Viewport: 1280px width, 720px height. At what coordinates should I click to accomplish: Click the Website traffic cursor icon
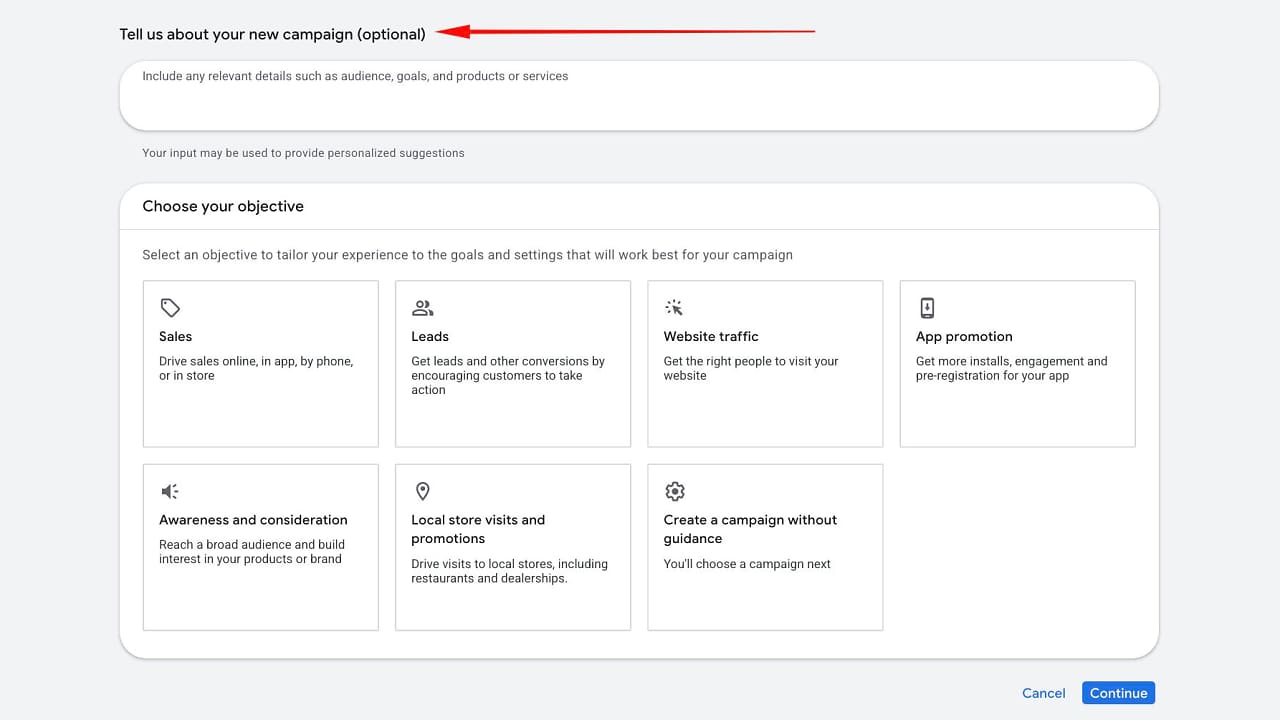click(675, 308)
